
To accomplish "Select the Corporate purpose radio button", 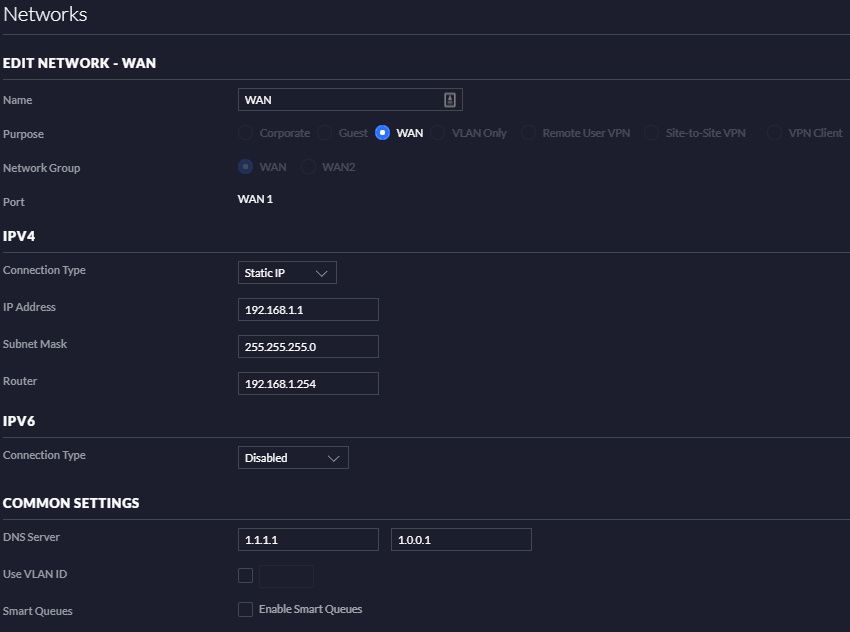I will (x=246, y=133).
